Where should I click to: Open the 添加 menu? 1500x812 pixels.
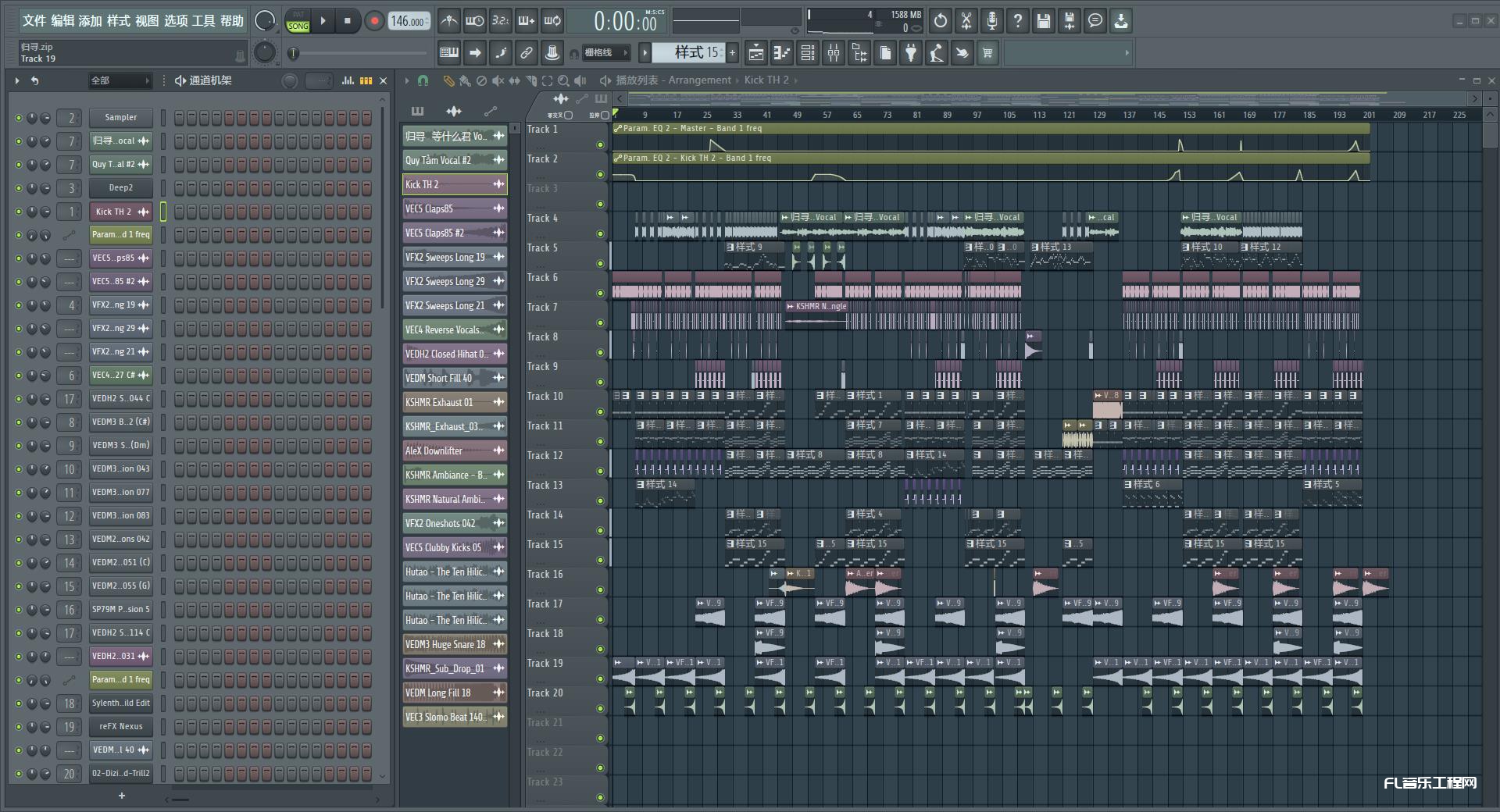coord(91,20)
